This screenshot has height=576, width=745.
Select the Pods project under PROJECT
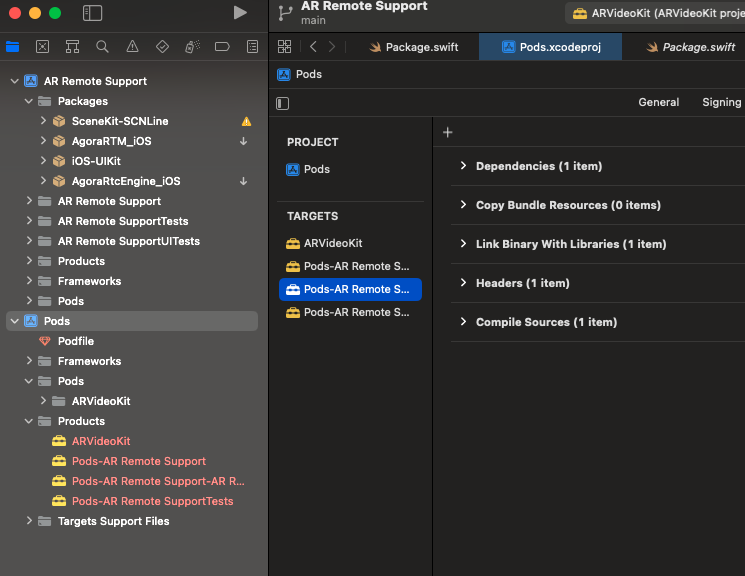pyautogui.click(x=308, y=169)
